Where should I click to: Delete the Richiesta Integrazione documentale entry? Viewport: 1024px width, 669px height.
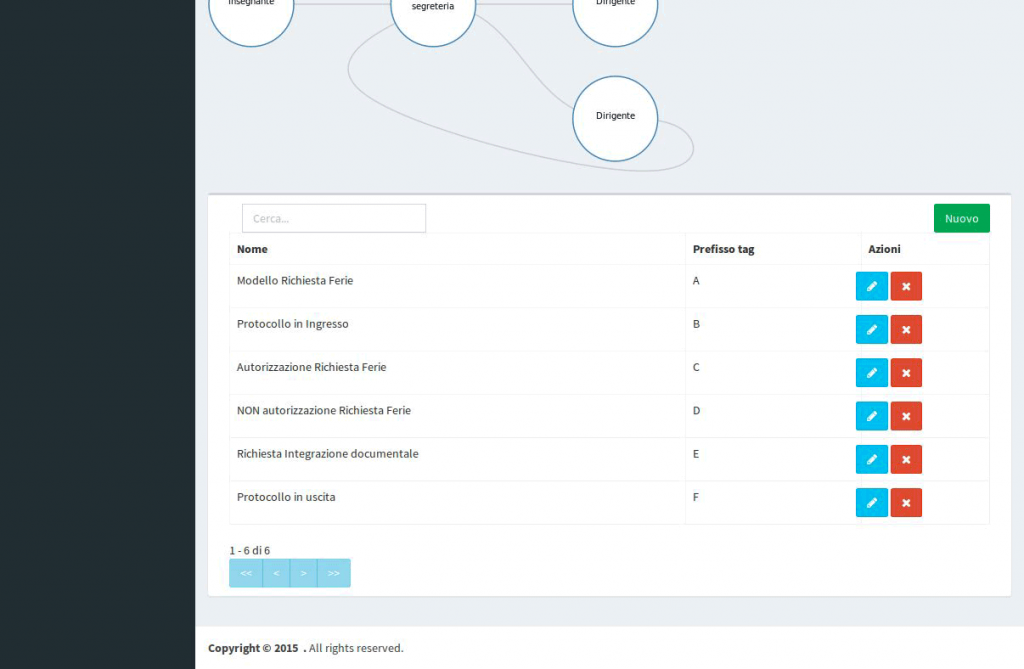pyautogui.click(x=906, y=459)
